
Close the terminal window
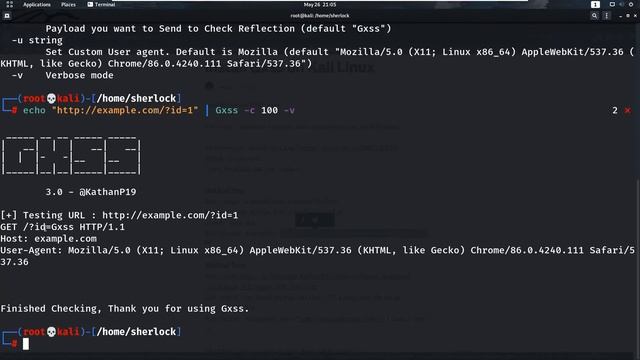pos(635,16)
